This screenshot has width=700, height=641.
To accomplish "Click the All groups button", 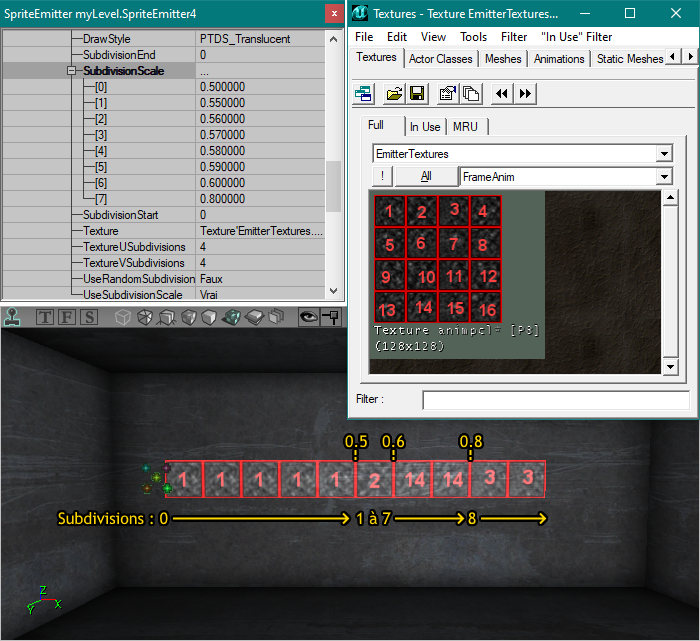I will click(426, 176).
